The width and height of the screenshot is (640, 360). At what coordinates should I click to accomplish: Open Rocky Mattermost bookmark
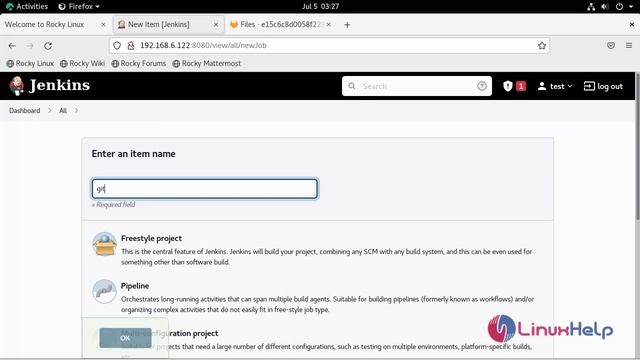pos(207,64)
